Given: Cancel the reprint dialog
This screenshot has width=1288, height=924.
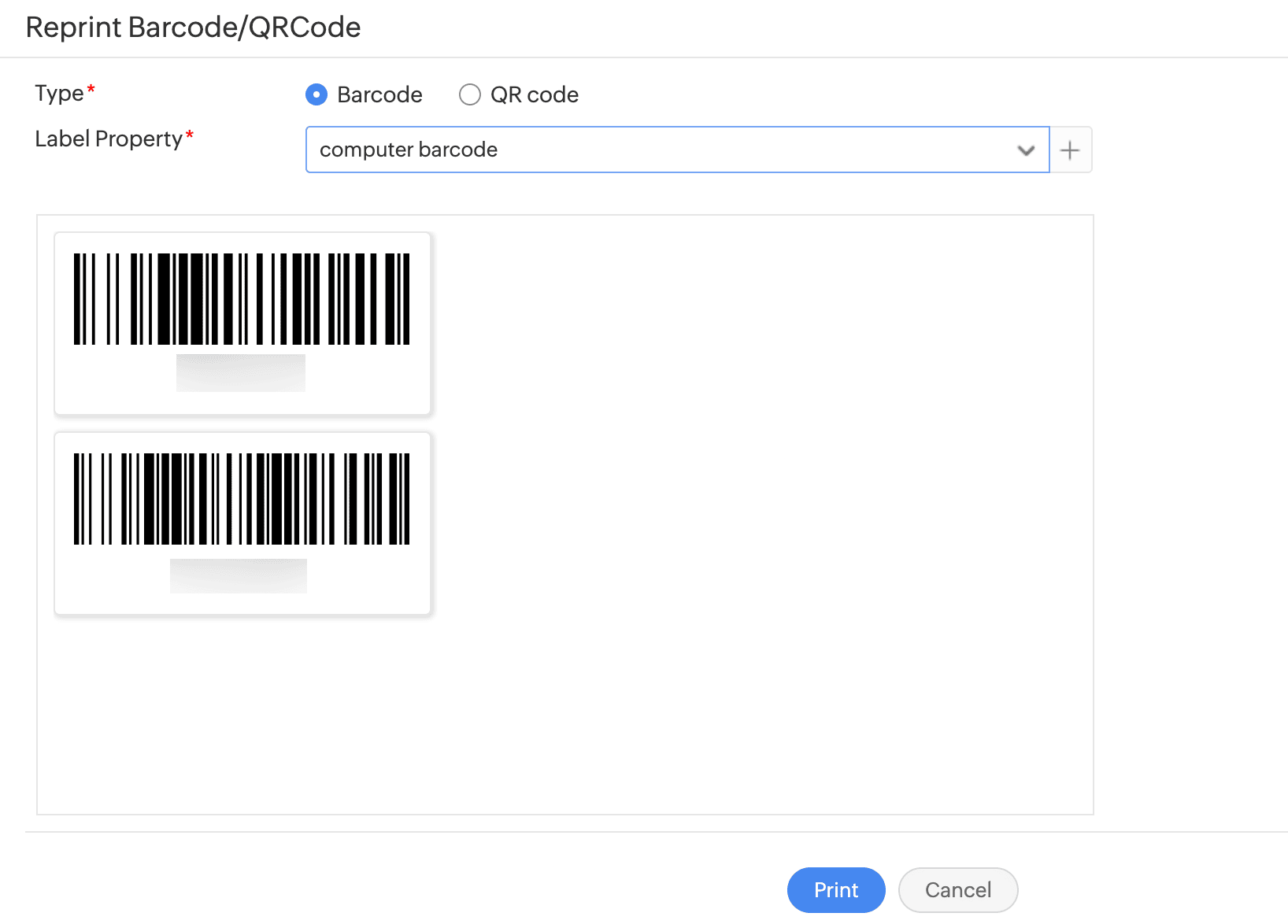Looking at the screenshot, I should tap(957, 890).
